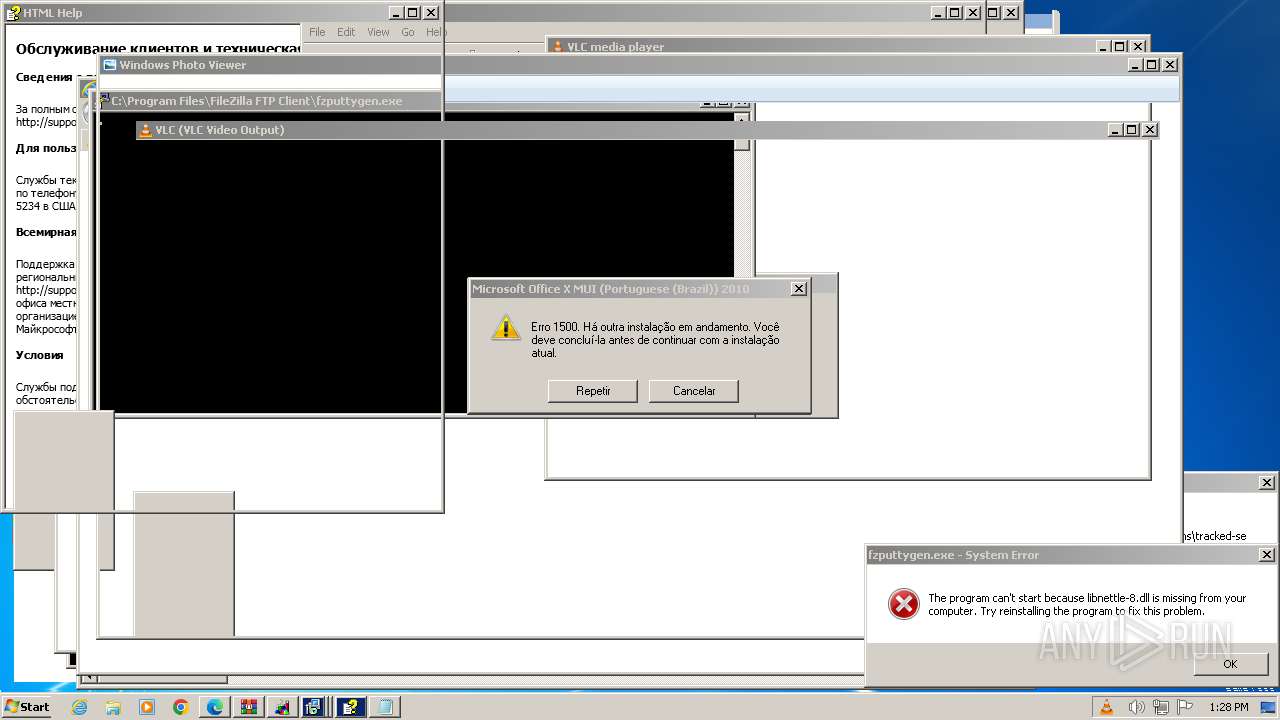Open Windows Media Player from the taskbar
Viewport: 1280px width, 720px height.
click(x=147, y=707)
